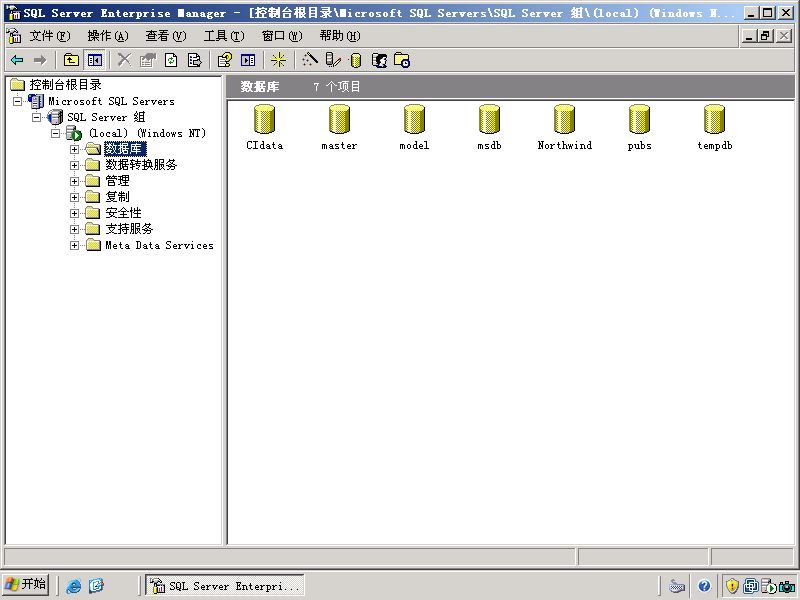This screenshot has height=600, width=800.
Task: Click the new database cylinder toolbar icon
Action: pos(356,61)
